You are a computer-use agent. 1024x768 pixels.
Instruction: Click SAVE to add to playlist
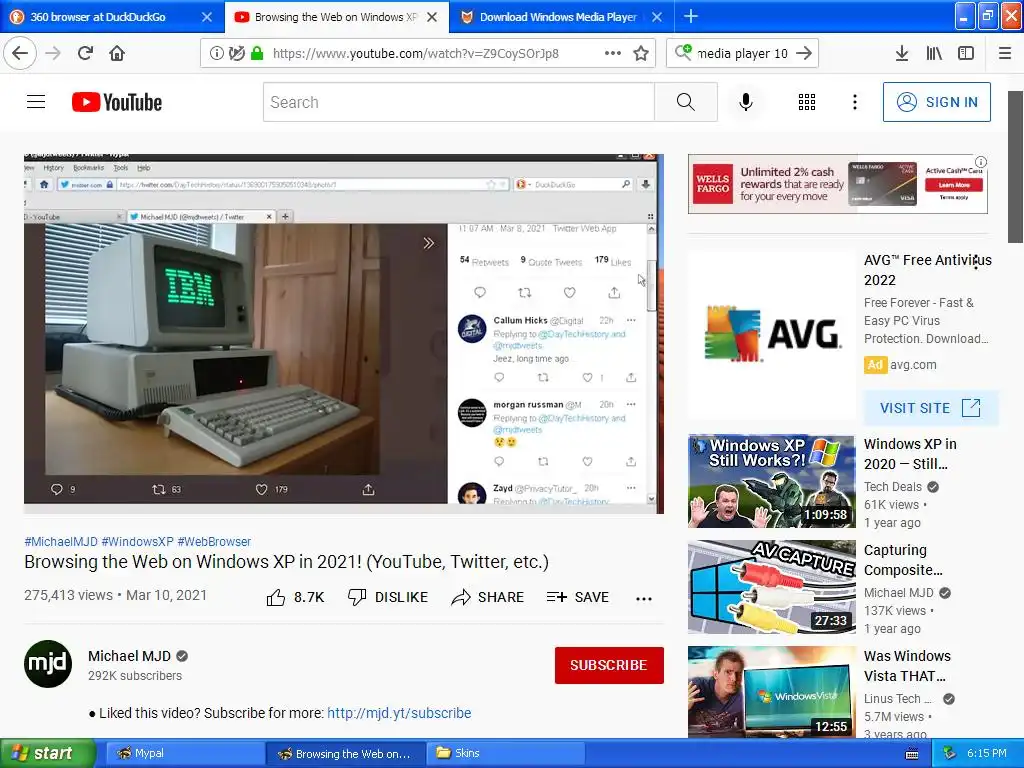(577, 597)
